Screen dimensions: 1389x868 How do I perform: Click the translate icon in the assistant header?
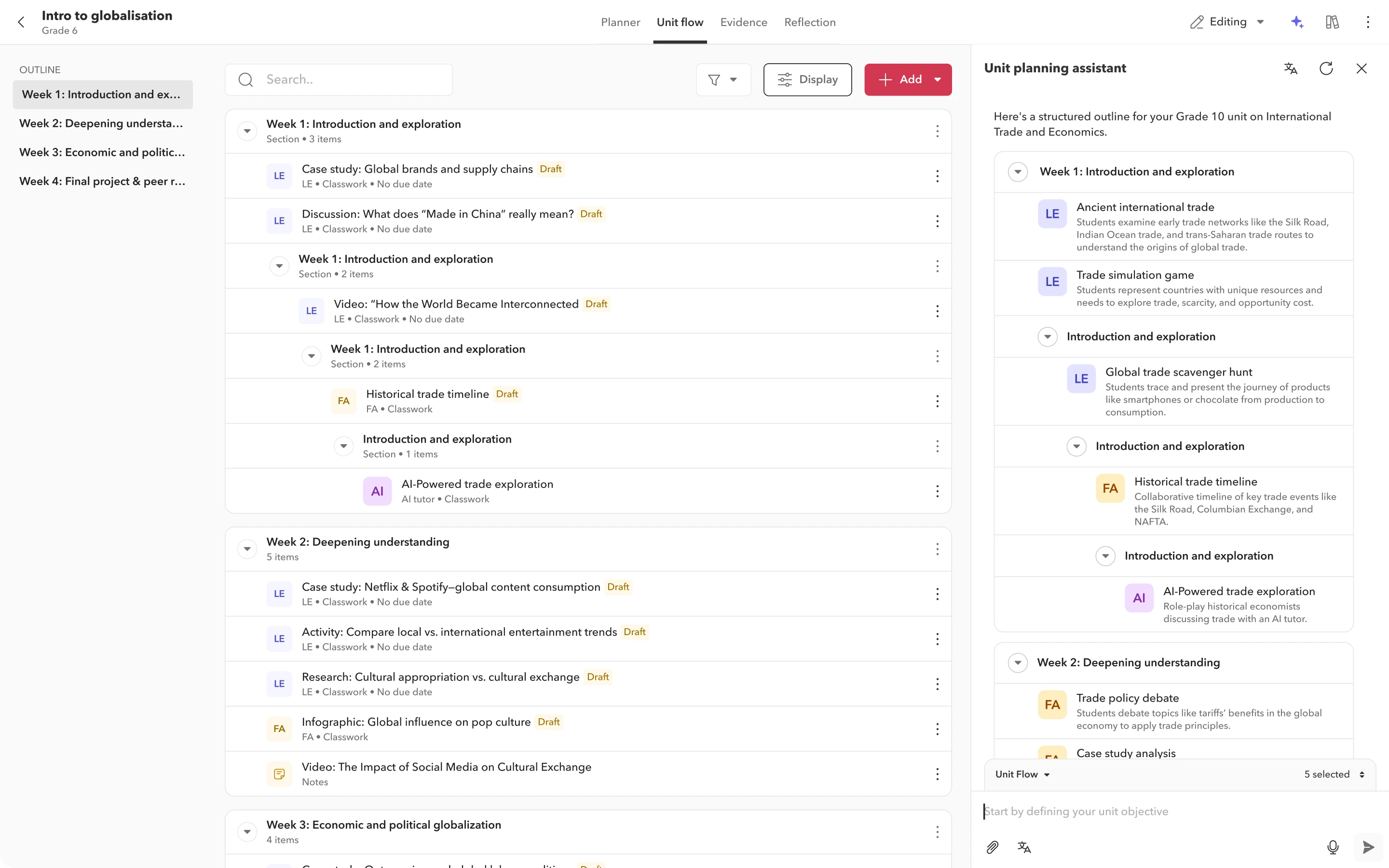point(1291,68)
